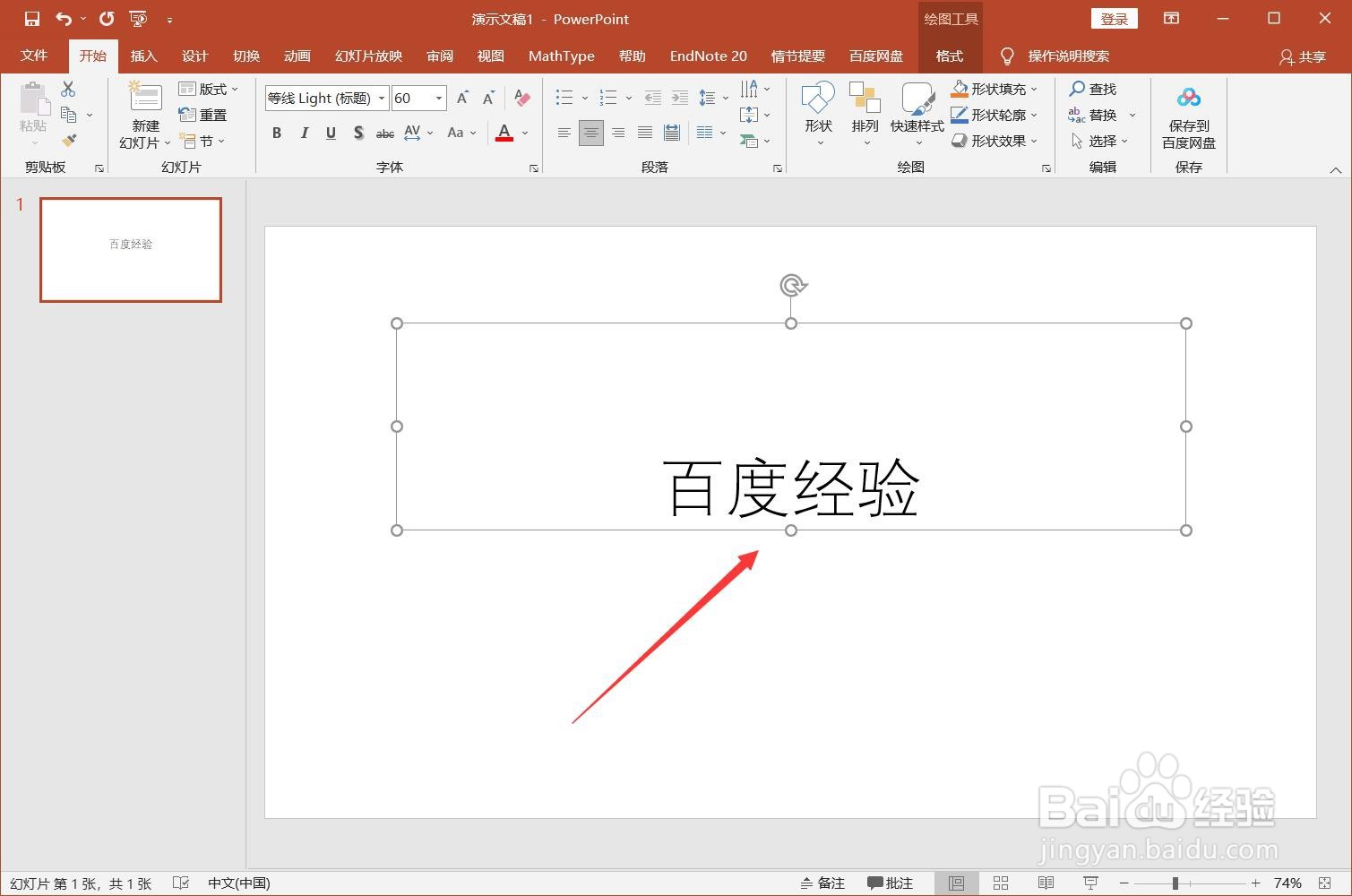
Task: Center align the text
Action: 591,133
